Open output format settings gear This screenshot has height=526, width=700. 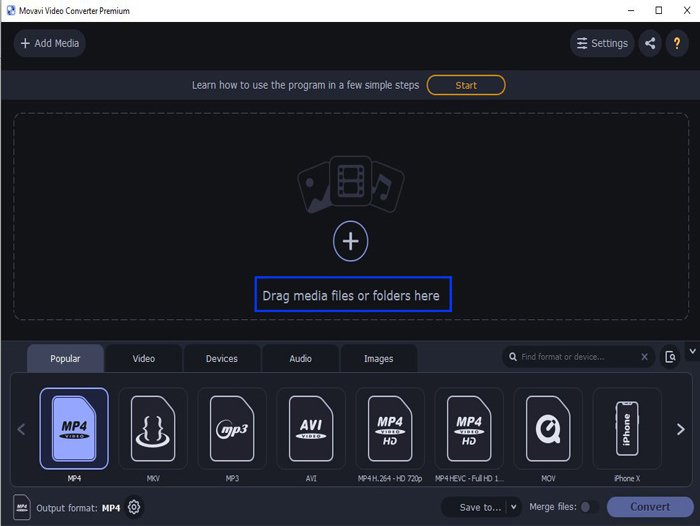point(134,507)
